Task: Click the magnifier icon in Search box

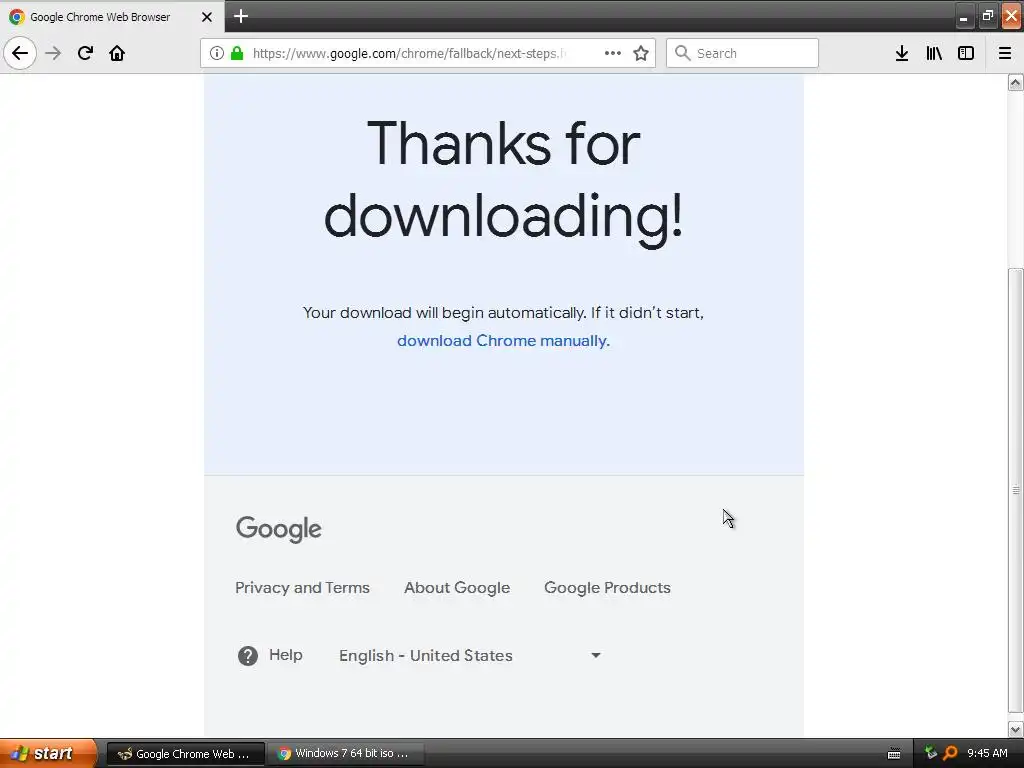Action: click(x=682, y=53)
